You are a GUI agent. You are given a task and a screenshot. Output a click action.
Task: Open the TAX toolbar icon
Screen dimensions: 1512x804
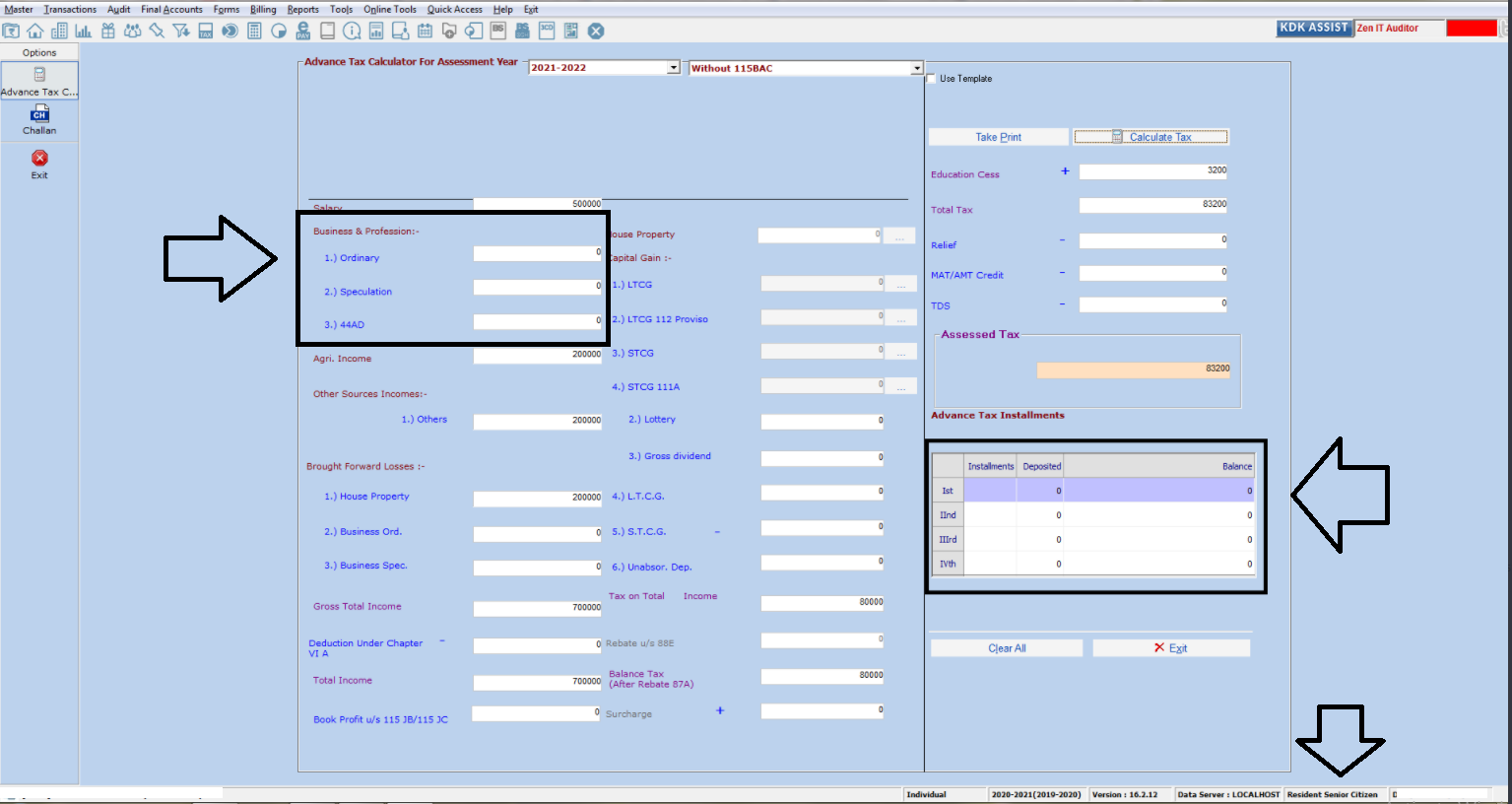point(206,31)
